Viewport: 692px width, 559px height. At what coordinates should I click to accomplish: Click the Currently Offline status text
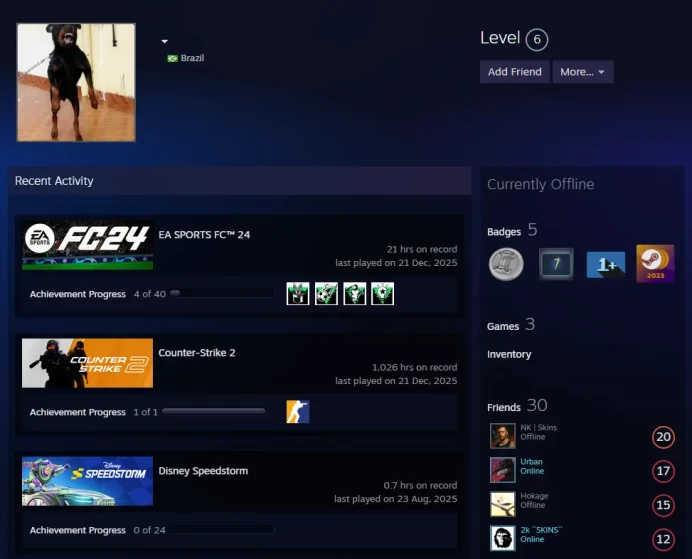pyautogui.click(x=541, y=184)
